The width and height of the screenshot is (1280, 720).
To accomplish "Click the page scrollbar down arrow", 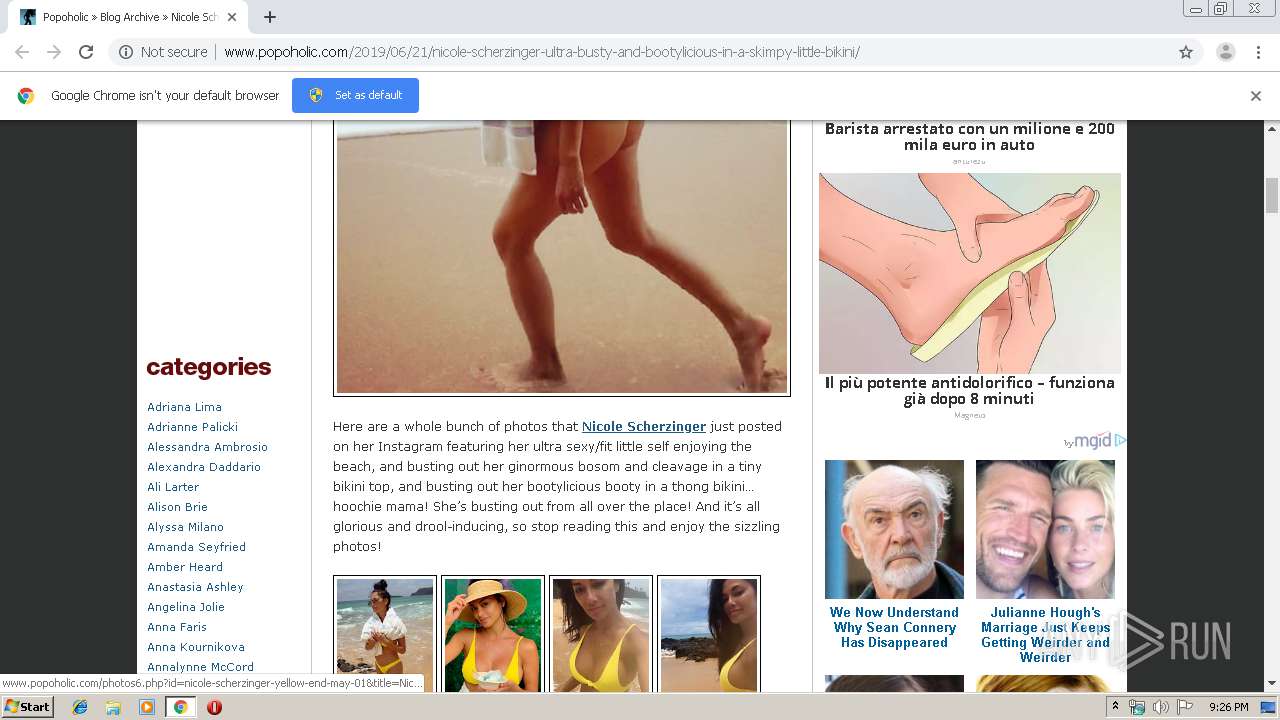I will (1272, 684).
